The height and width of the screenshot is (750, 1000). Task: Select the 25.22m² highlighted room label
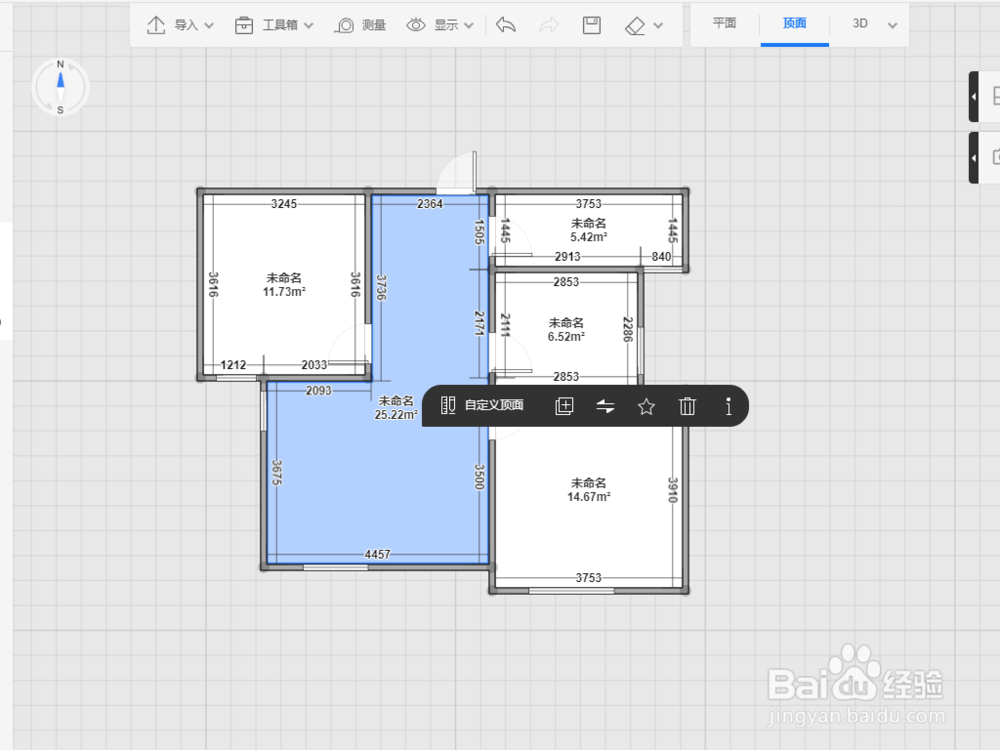point(395,408)
